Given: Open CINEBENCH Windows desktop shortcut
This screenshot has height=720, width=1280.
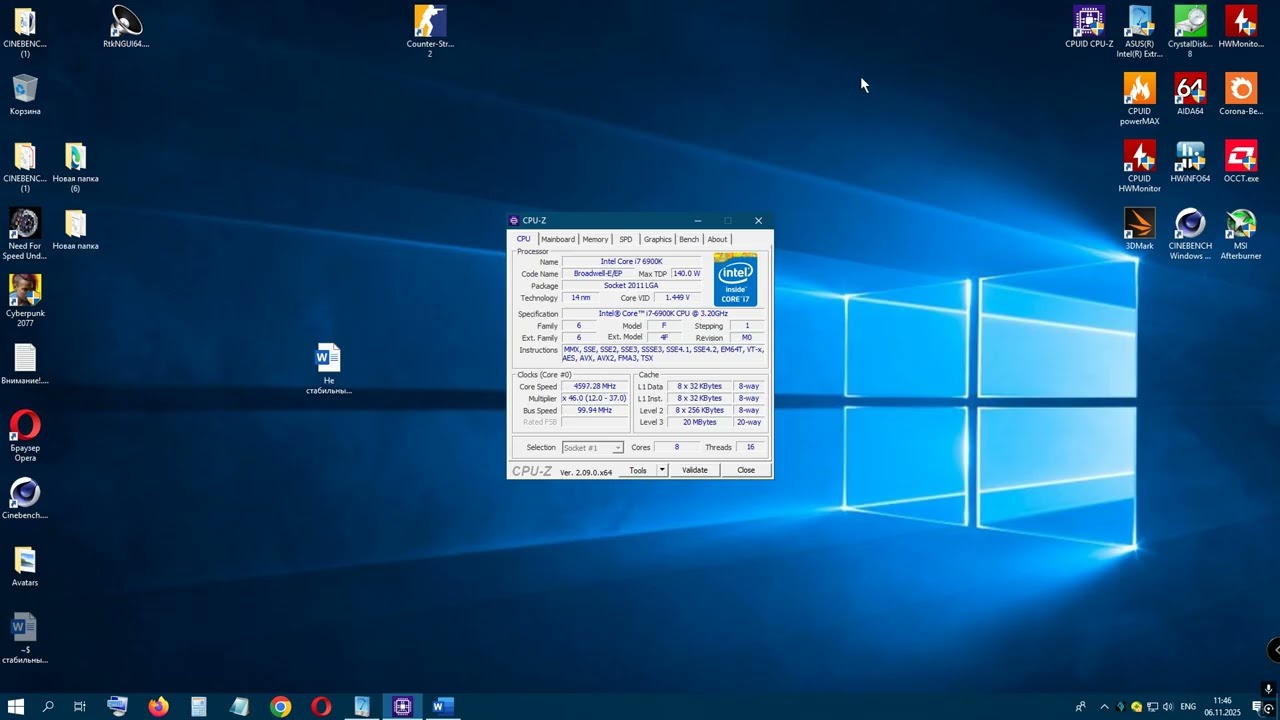Looking at the screenshot, I should [x=1190, y=234].
